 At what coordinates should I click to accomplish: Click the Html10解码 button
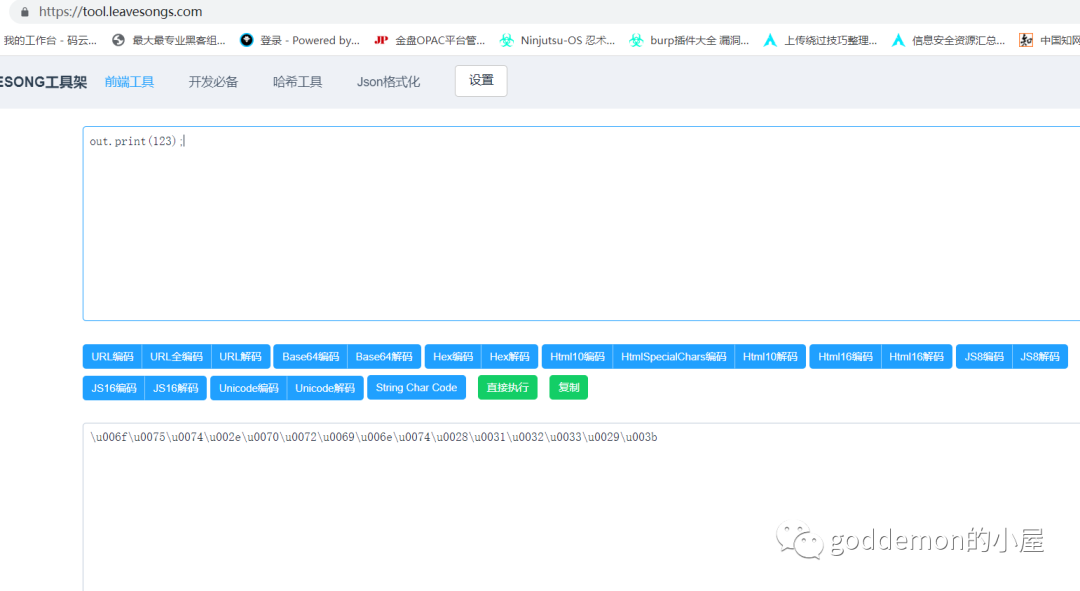(770, 357)
